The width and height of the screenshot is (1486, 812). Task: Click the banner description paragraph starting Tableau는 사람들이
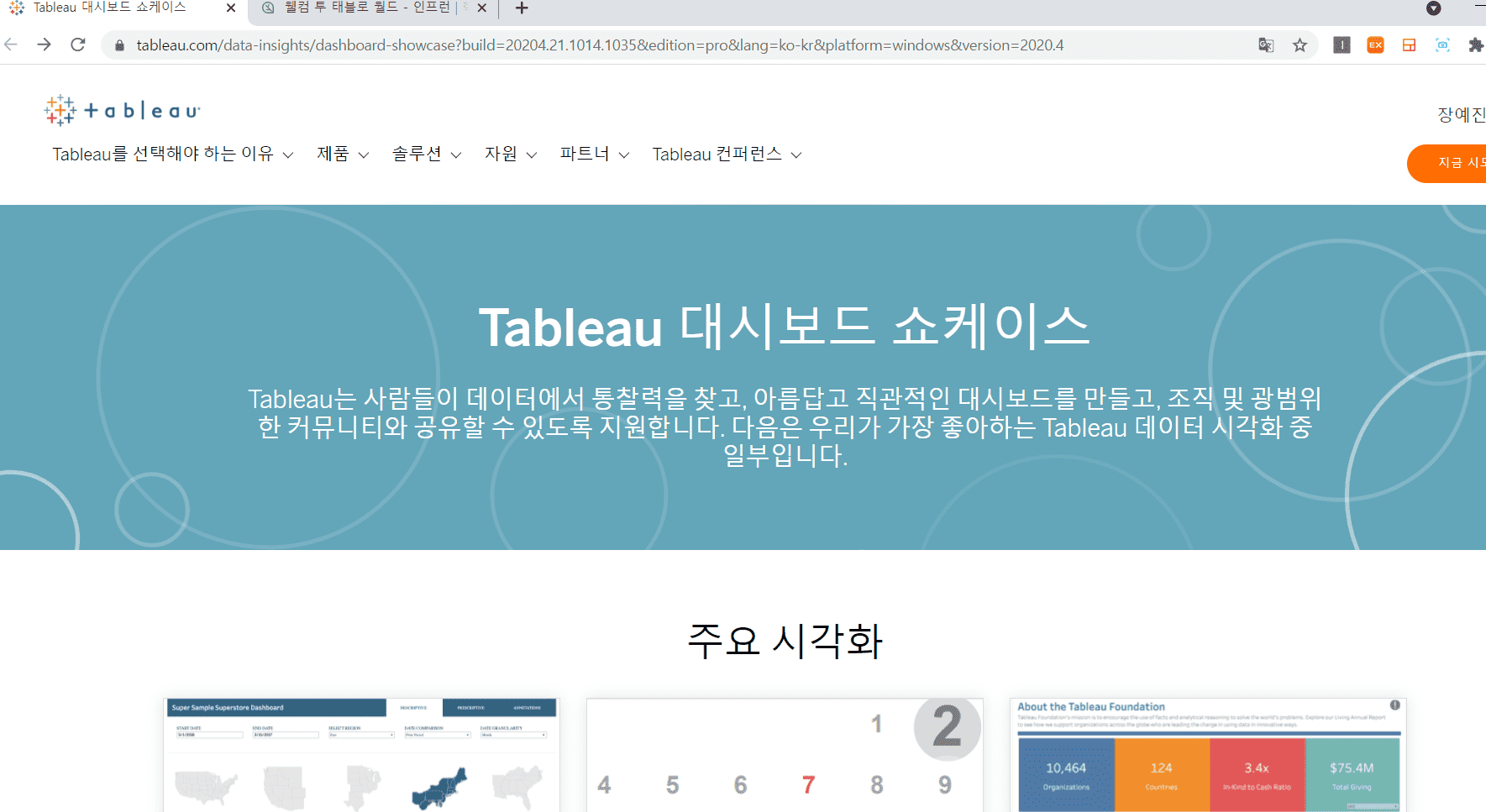(785, 427)
